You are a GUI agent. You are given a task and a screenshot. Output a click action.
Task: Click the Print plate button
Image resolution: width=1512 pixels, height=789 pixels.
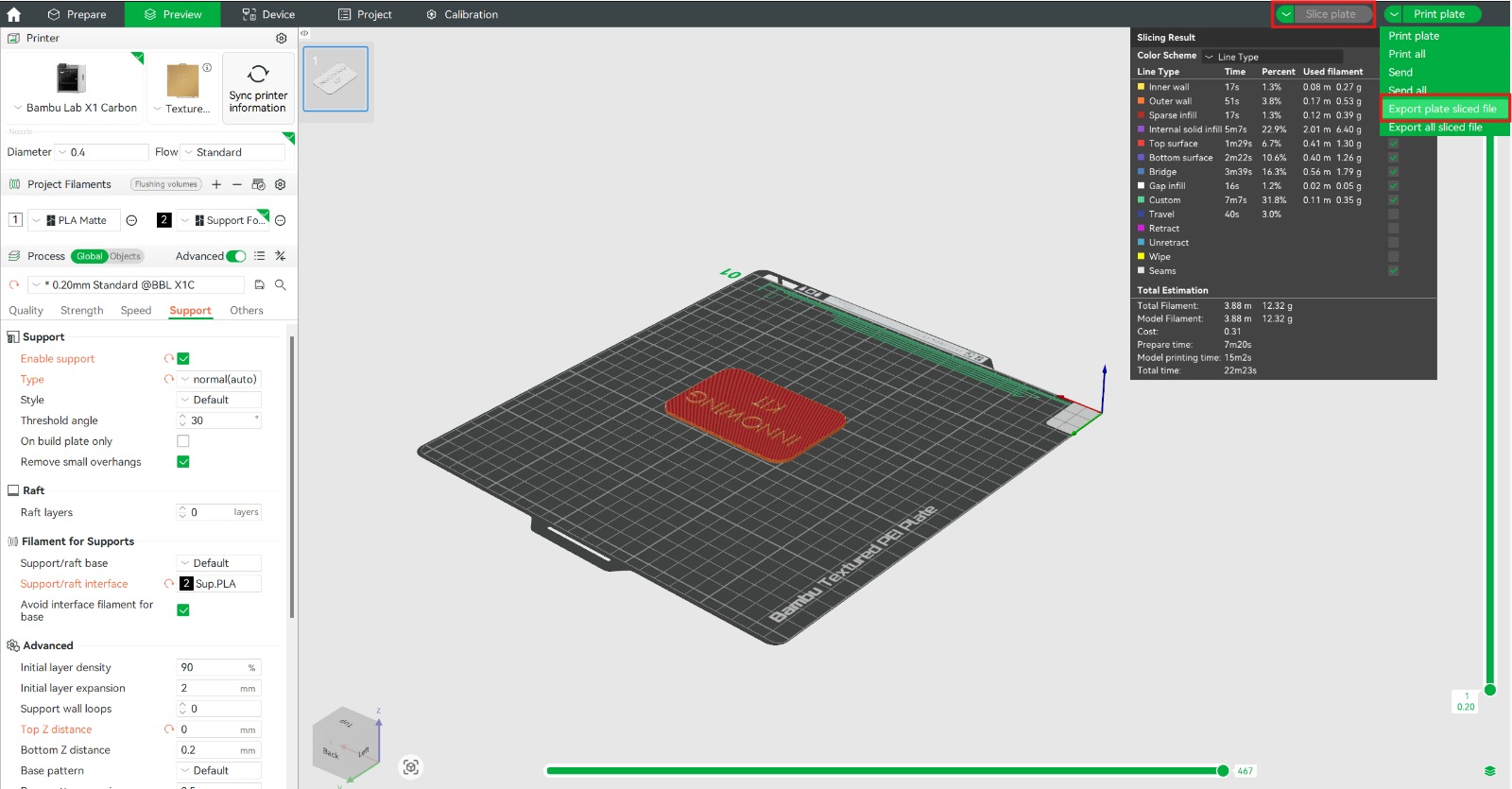(x=1438, y=14)
